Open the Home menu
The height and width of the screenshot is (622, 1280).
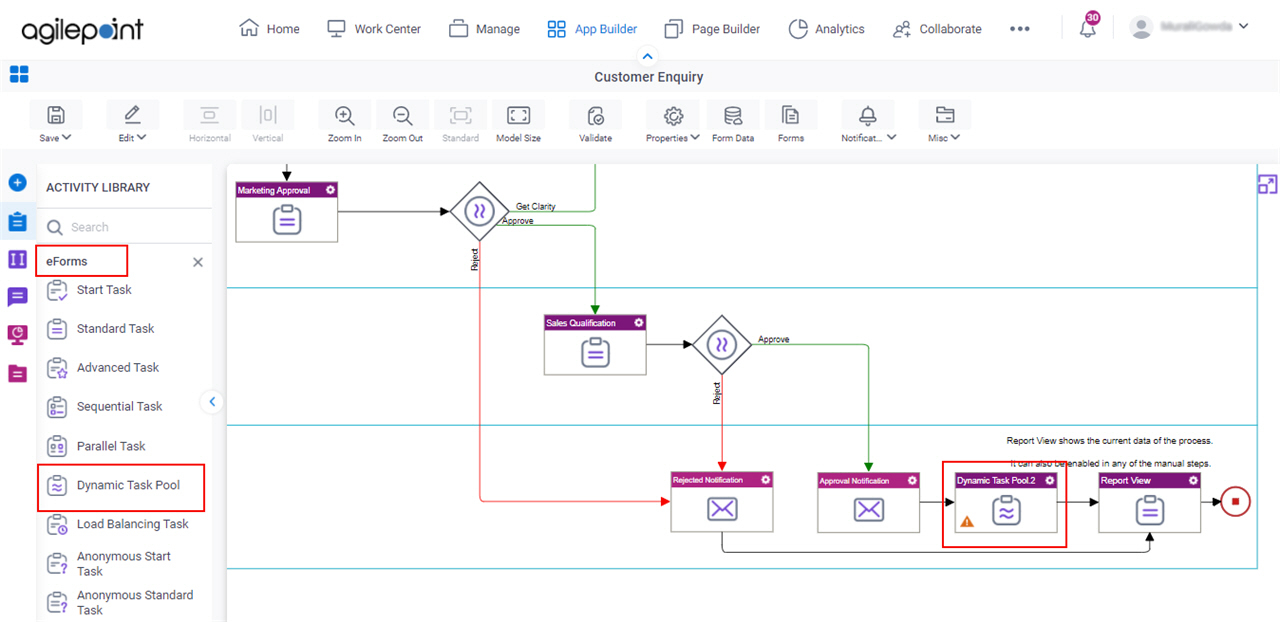click(270, 29)
